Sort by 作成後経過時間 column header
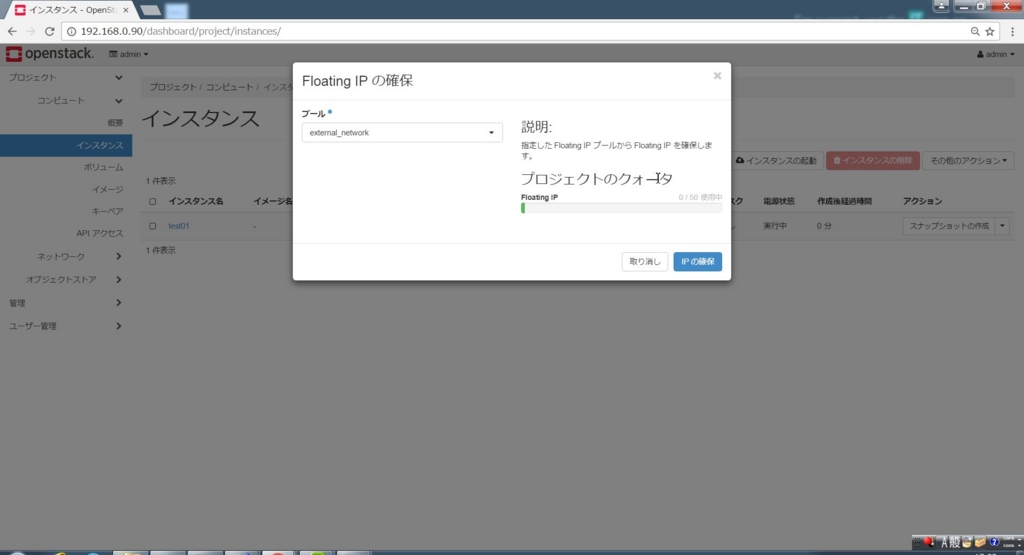The height and width of the screenshot is (555, 1024). (x=844, y=201)
